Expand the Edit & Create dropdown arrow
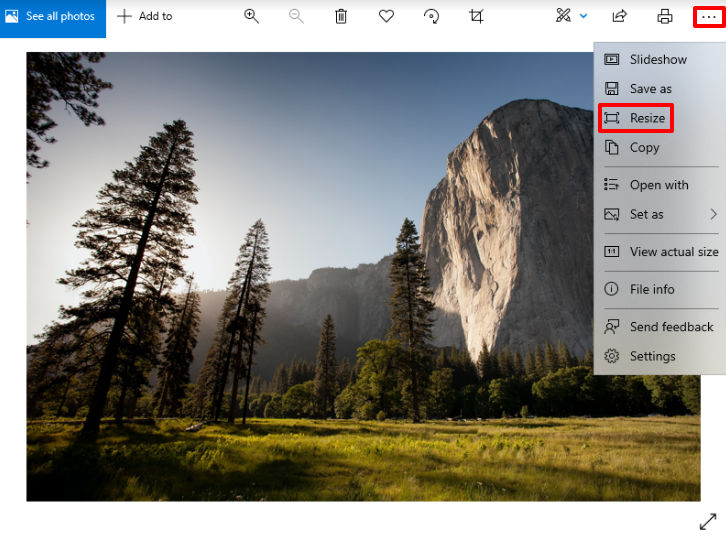Viewport: 726px width, 538px height. pos(584,16)
